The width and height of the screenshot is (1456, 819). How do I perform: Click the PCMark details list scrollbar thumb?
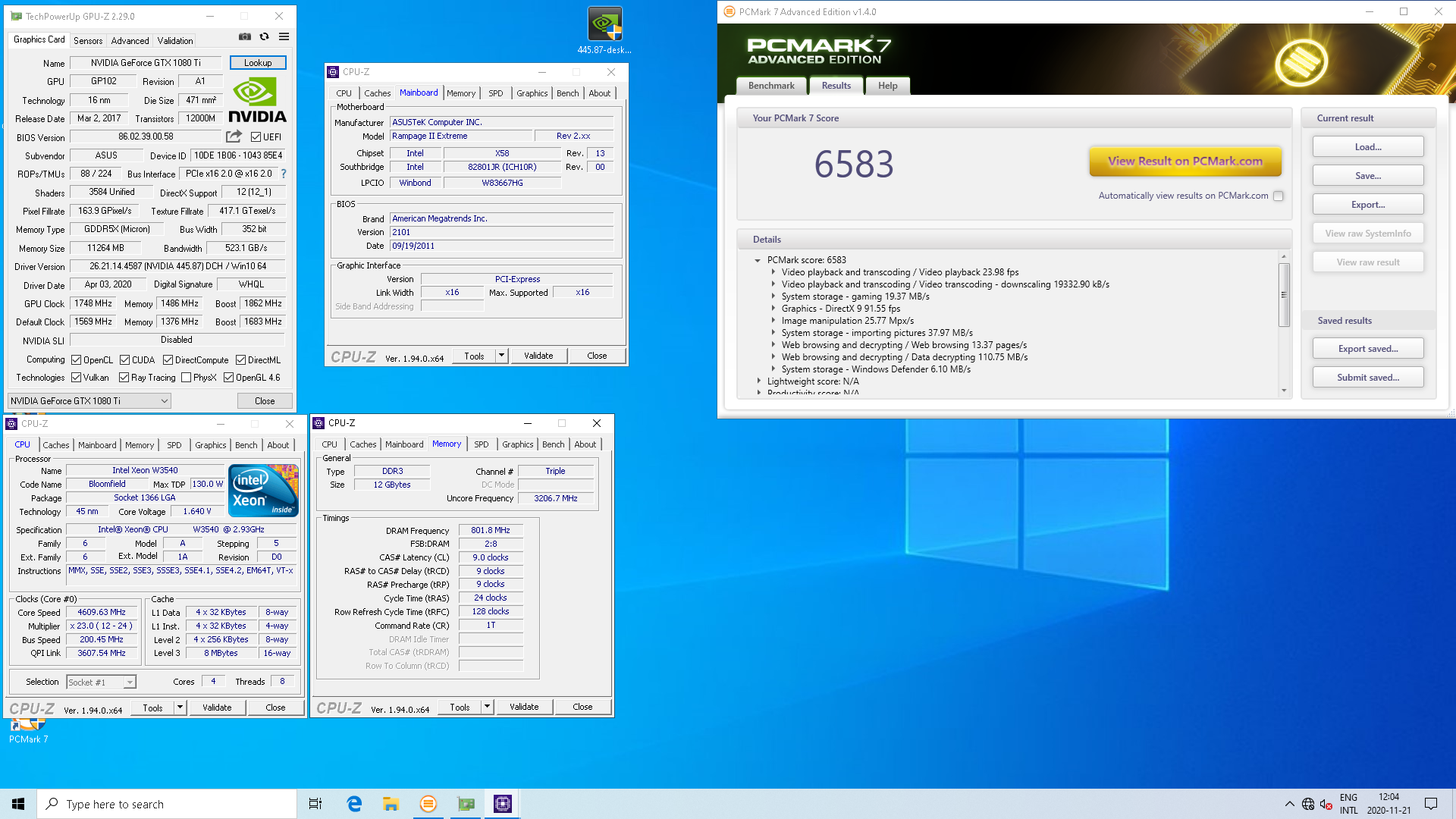pyautogui.click(x=1284, y=294)
